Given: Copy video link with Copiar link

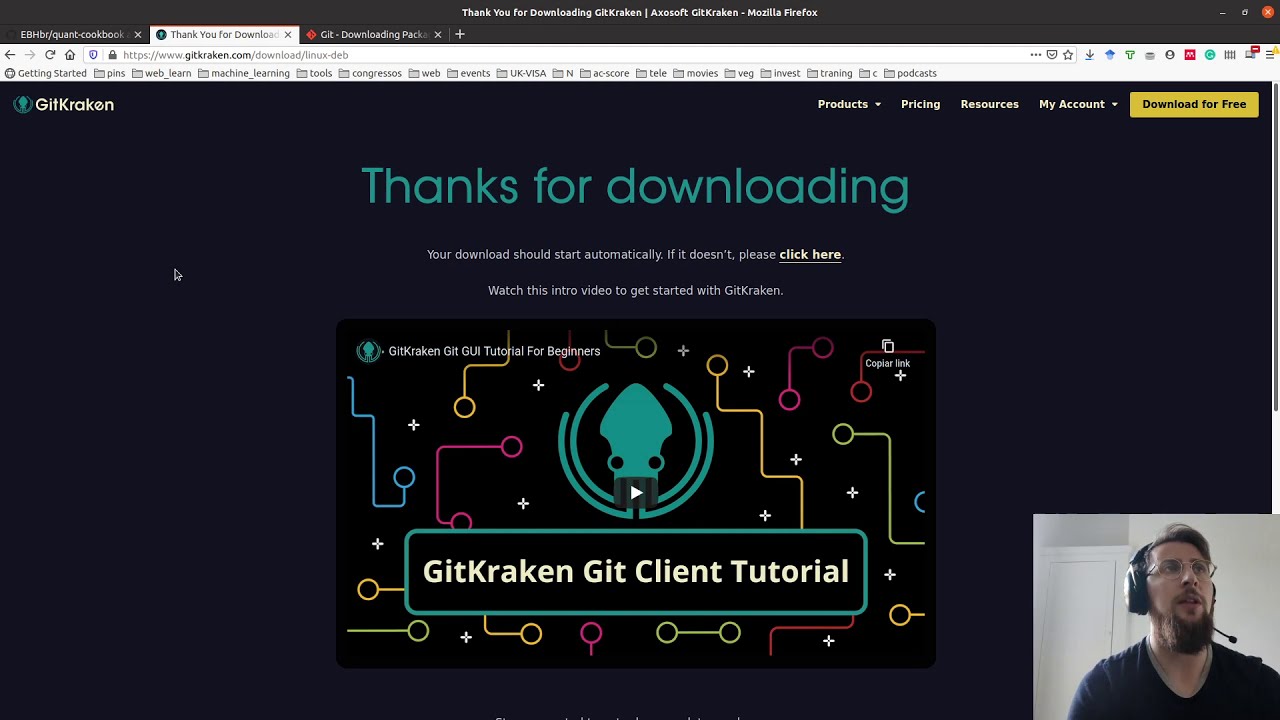Looking at the screenshot, I should 887,353.
